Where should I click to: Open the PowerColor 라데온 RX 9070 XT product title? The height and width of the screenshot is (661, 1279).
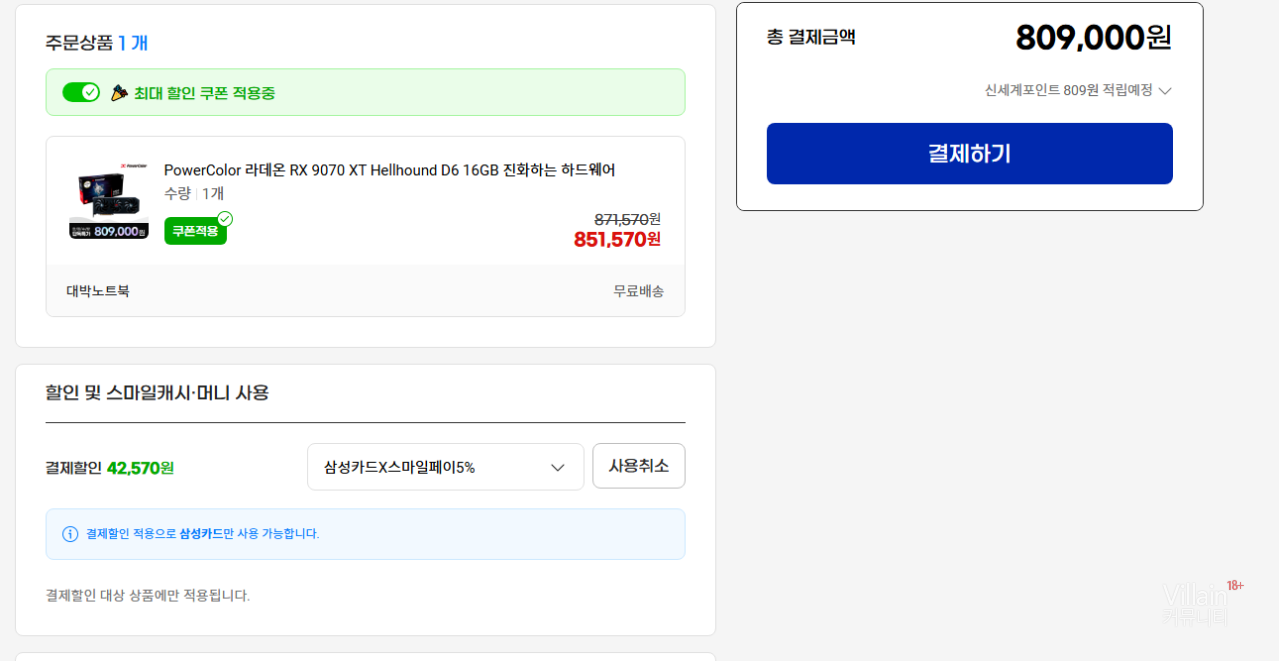[389, 170]
